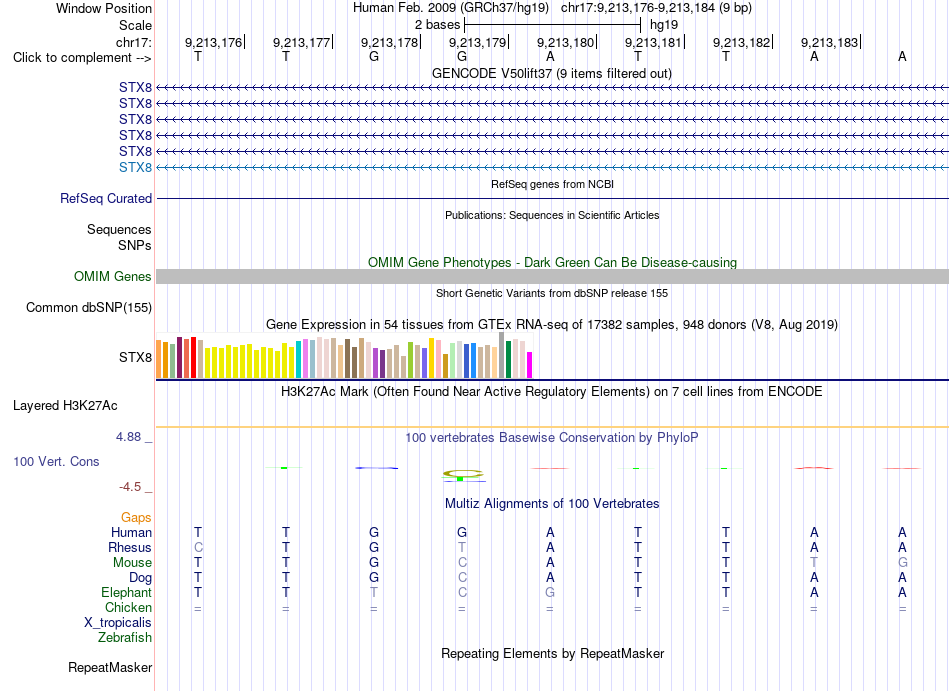This screenshot has width=950, height=691.
Task: Click the Human alignment row label
Action: click(x=131, y=532)
